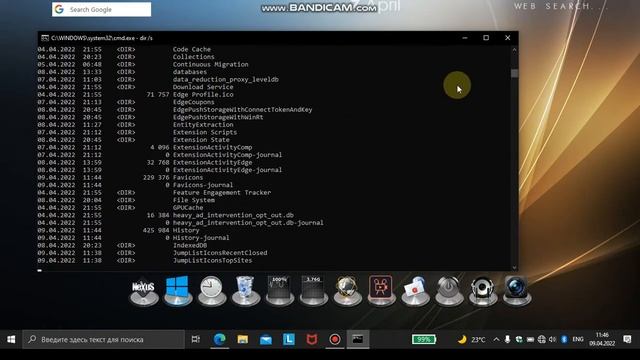Click 'JumpListIconsTopSites' entry
The image size is (640, 360).
point(212,260)
